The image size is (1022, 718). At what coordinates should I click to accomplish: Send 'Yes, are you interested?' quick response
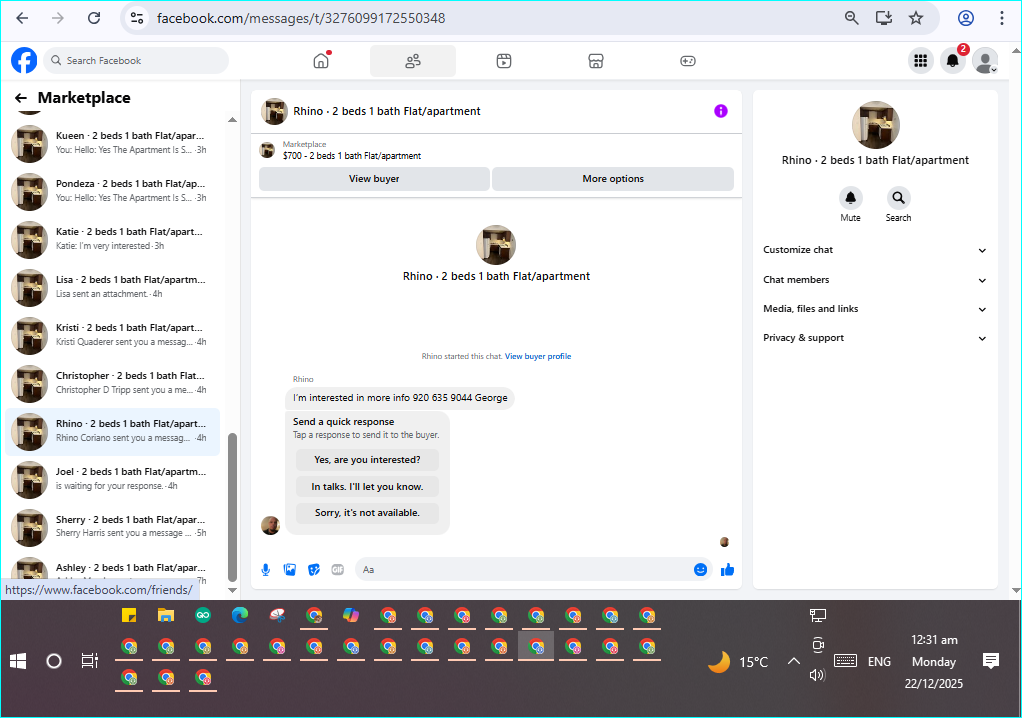coord(367,459)
